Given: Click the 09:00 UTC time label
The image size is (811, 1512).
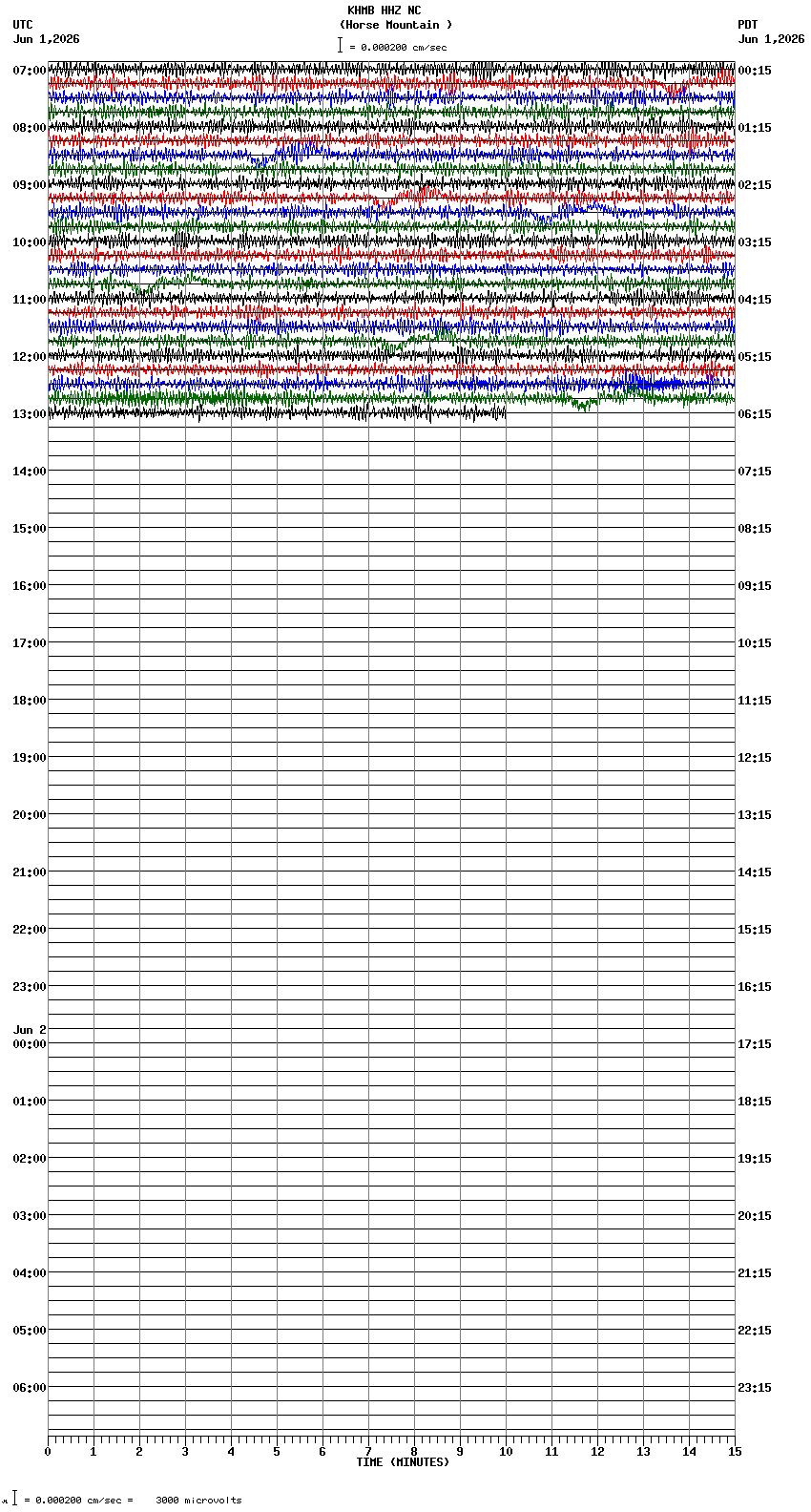Looking at the screenshot, I should tap(30, 185).
